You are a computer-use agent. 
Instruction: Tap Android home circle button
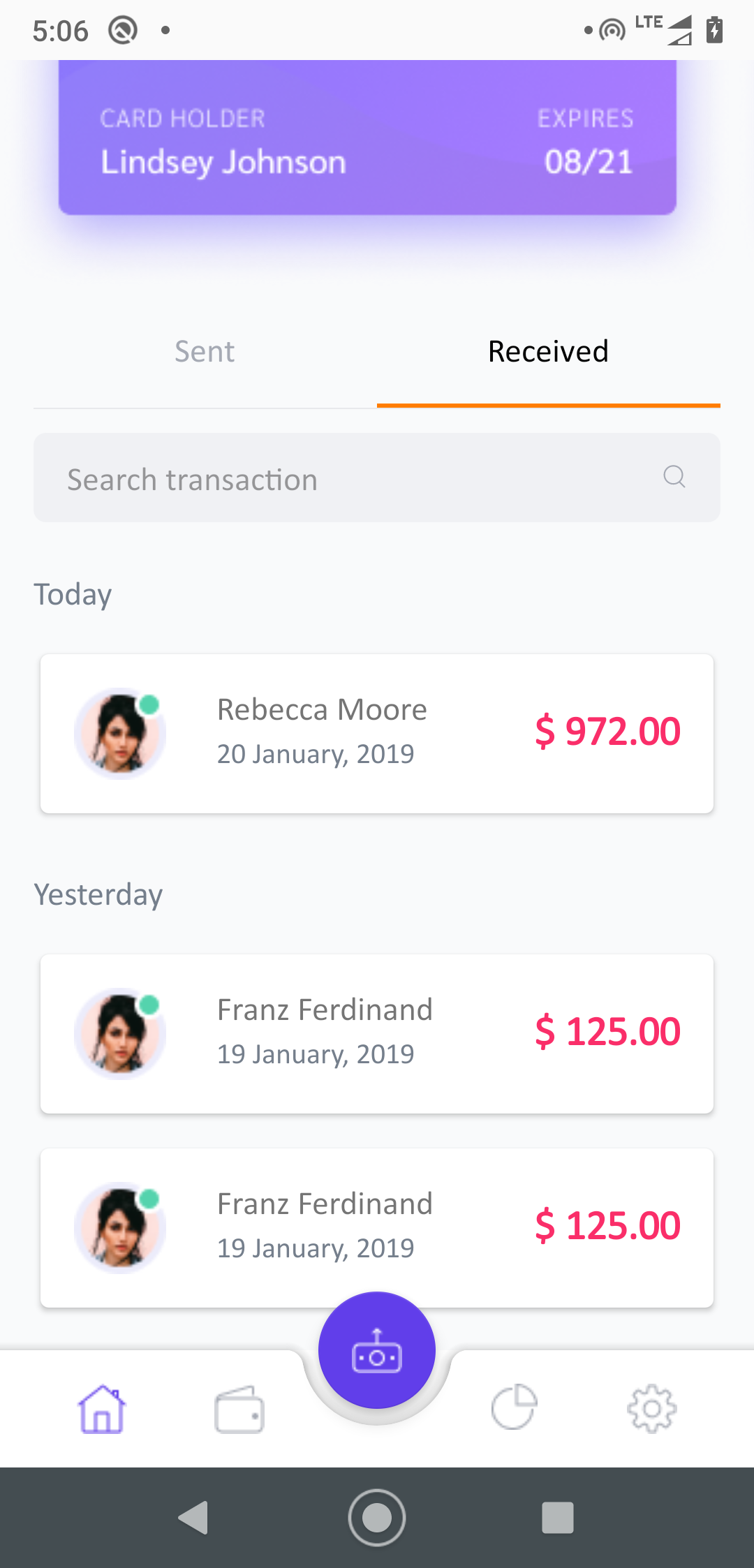point(377,1518)
